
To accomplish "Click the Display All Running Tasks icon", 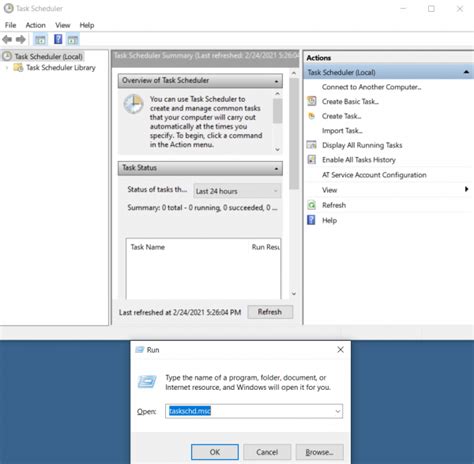I will pos(312,145).
